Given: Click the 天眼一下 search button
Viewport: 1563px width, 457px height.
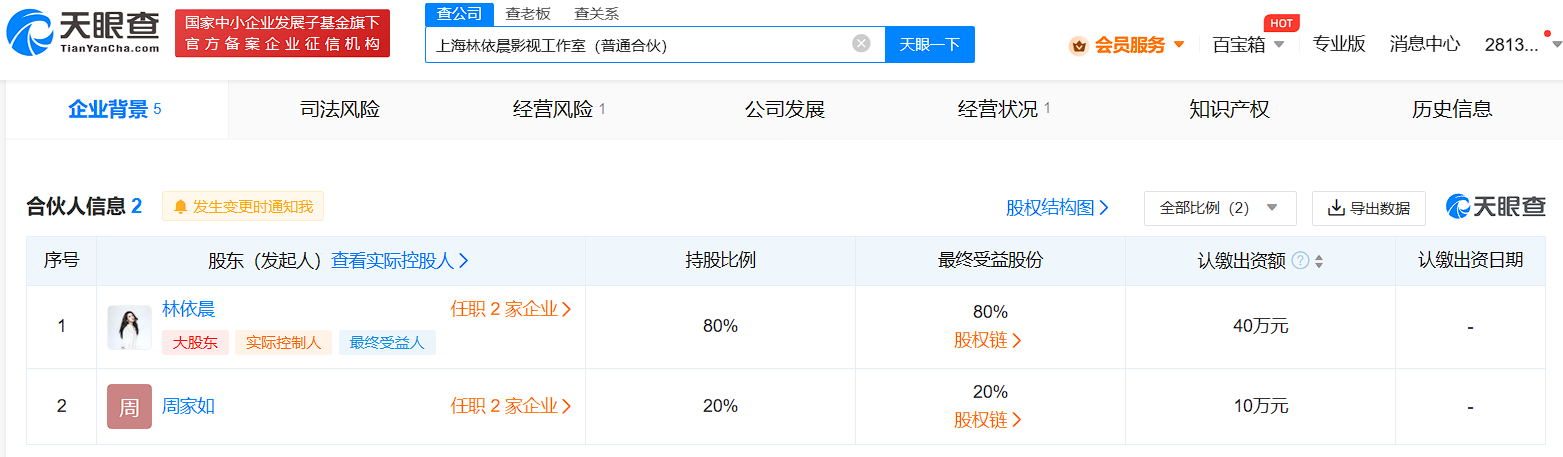Looking at the screenshot, I should [930, 44].
